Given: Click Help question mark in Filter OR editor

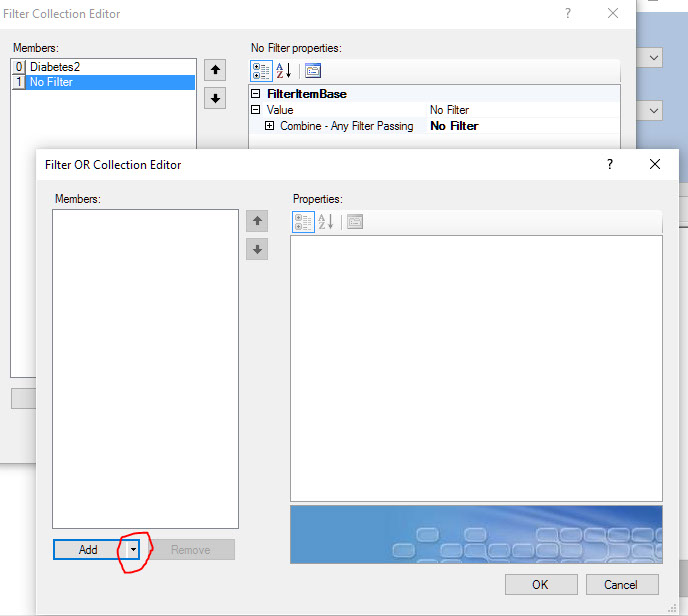Looking at the screenshot, I should [610, 164].
